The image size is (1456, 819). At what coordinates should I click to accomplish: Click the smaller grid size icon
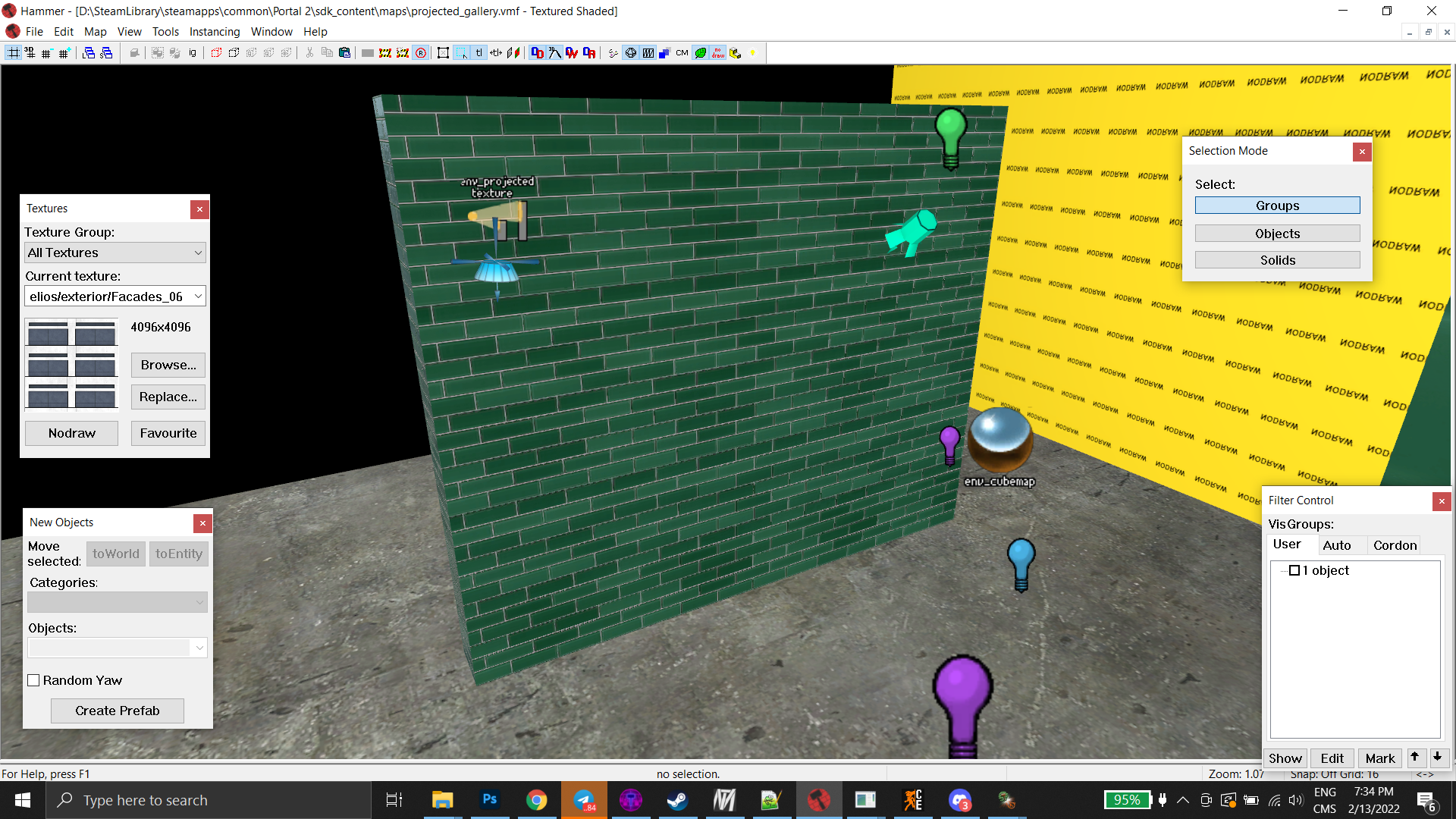(45, 52)
